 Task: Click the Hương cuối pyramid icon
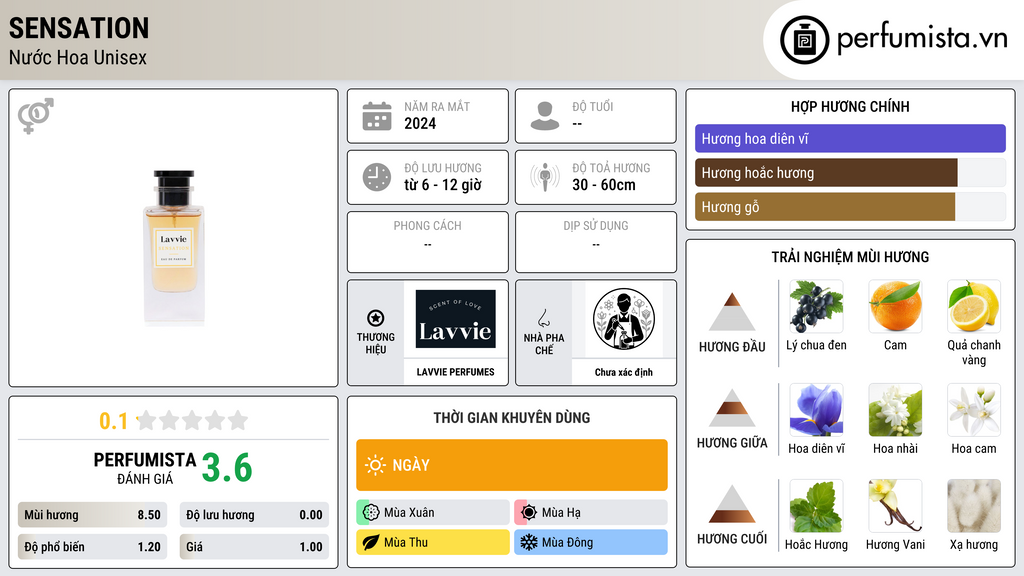[732, 504]
